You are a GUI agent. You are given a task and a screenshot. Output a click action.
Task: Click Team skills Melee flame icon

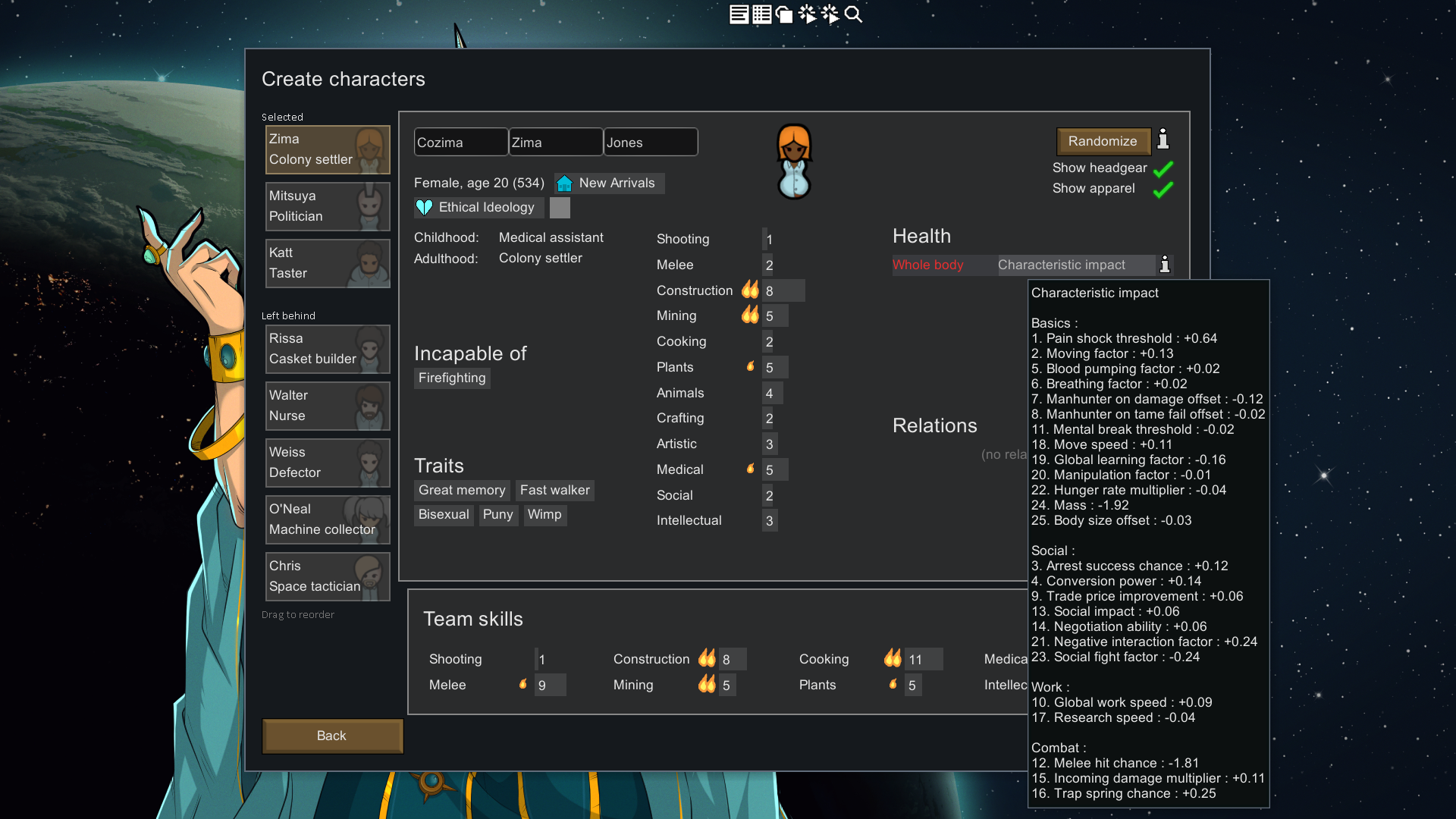(x=522, y=684)
